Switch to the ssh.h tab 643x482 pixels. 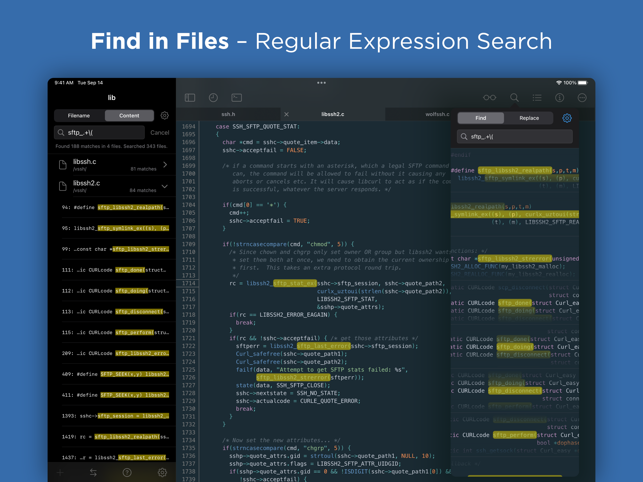pos(228,114)
